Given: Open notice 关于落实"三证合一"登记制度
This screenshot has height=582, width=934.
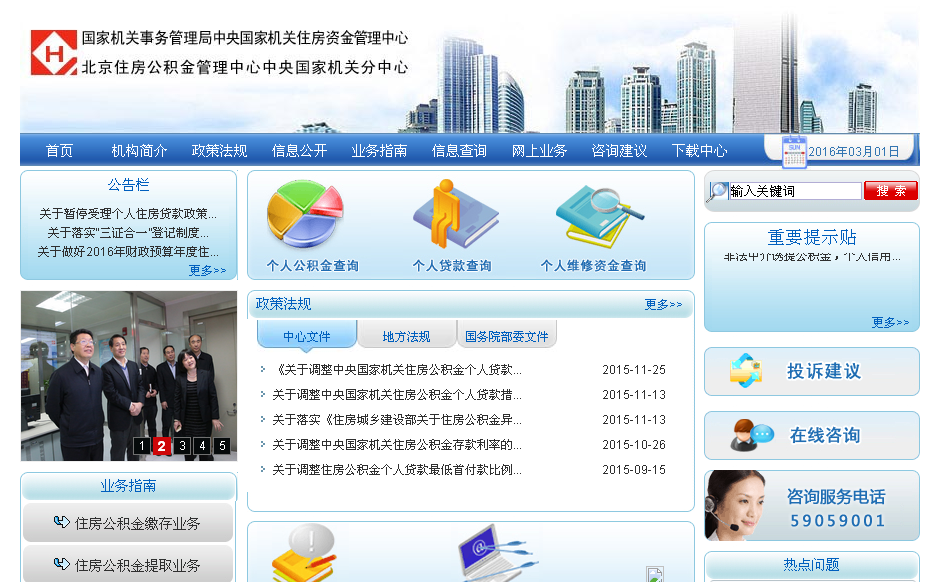Looking at the screenshot, I should pyautogui.click(x=128, y=232).
